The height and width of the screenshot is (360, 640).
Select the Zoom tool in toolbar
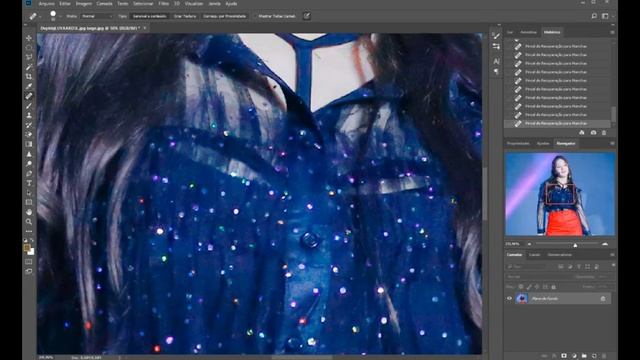click(29, 222)
